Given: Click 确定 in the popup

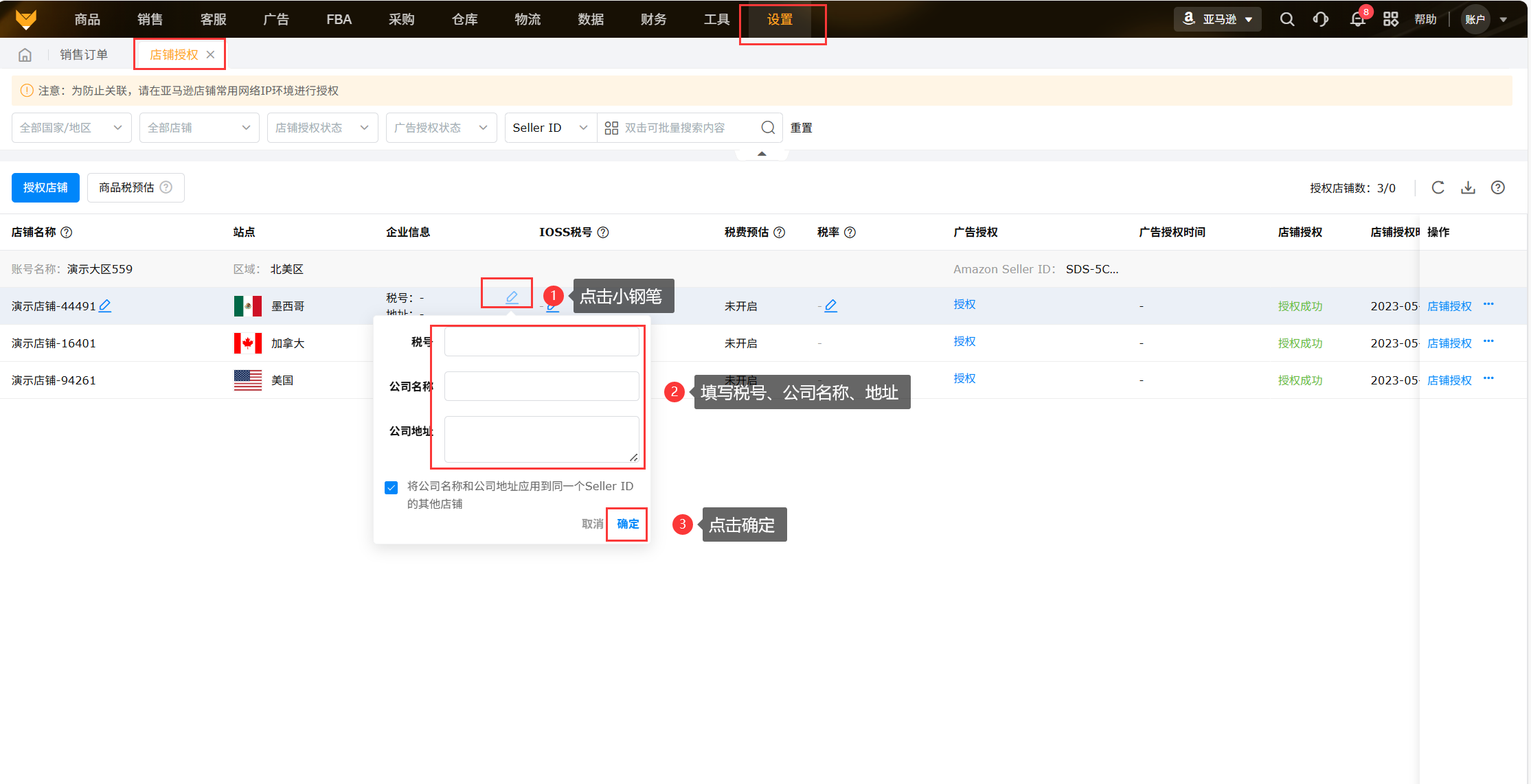Looking at the screenshot, I should [x=627, y=524].
